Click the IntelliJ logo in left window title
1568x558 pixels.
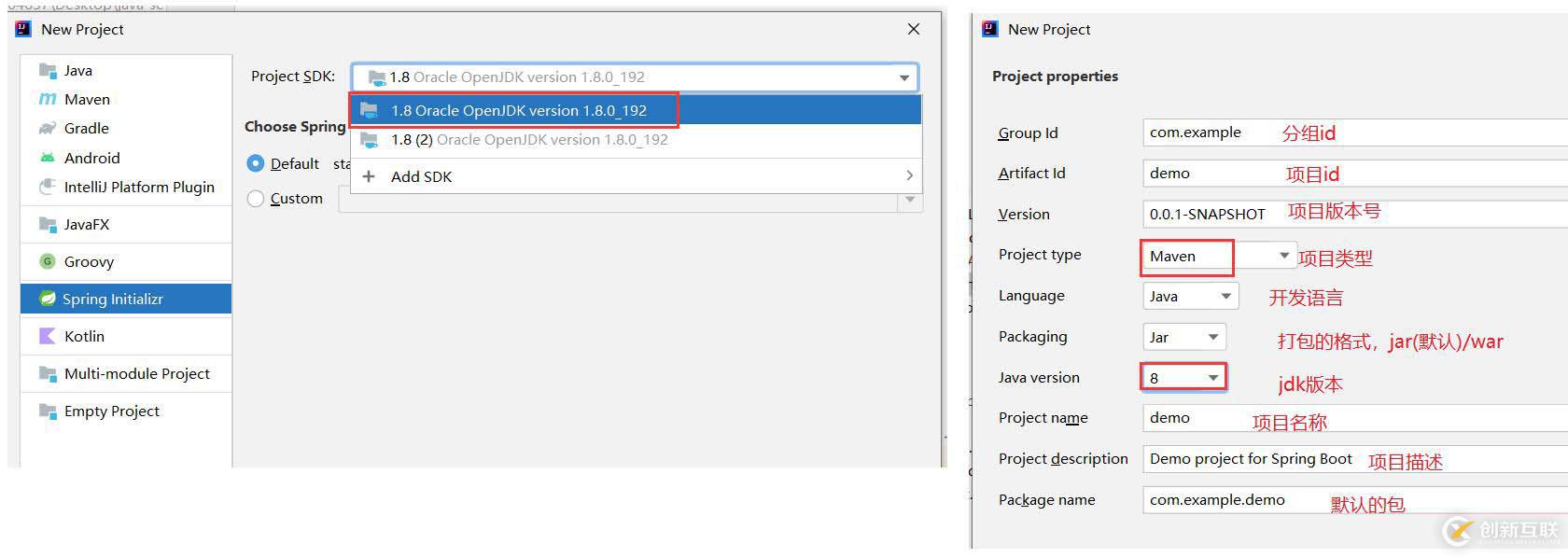(x=23, y=29)
